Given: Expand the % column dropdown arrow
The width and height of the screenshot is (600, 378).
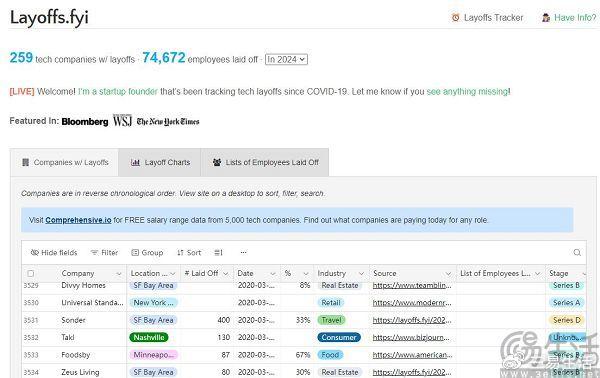Looking at the screenshot, I should pos(306,274).
